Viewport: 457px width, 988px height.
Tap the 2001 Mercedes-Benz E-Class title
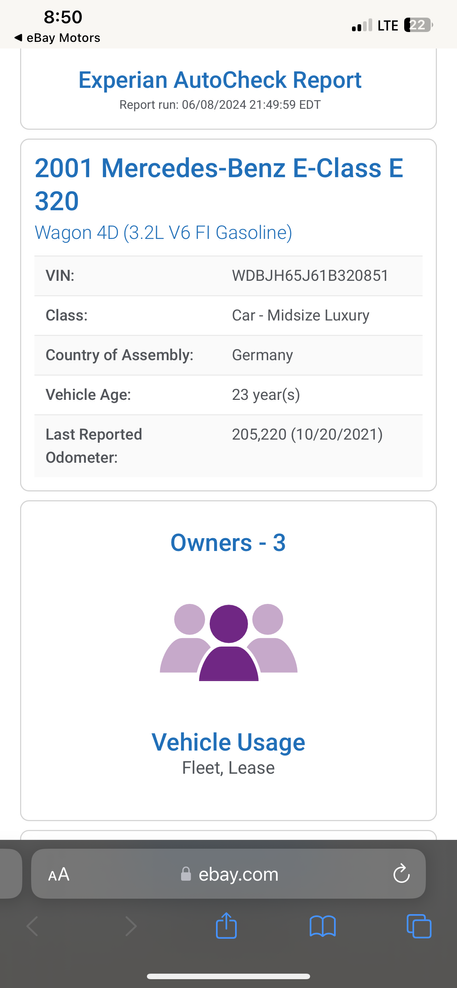(219, 185)
